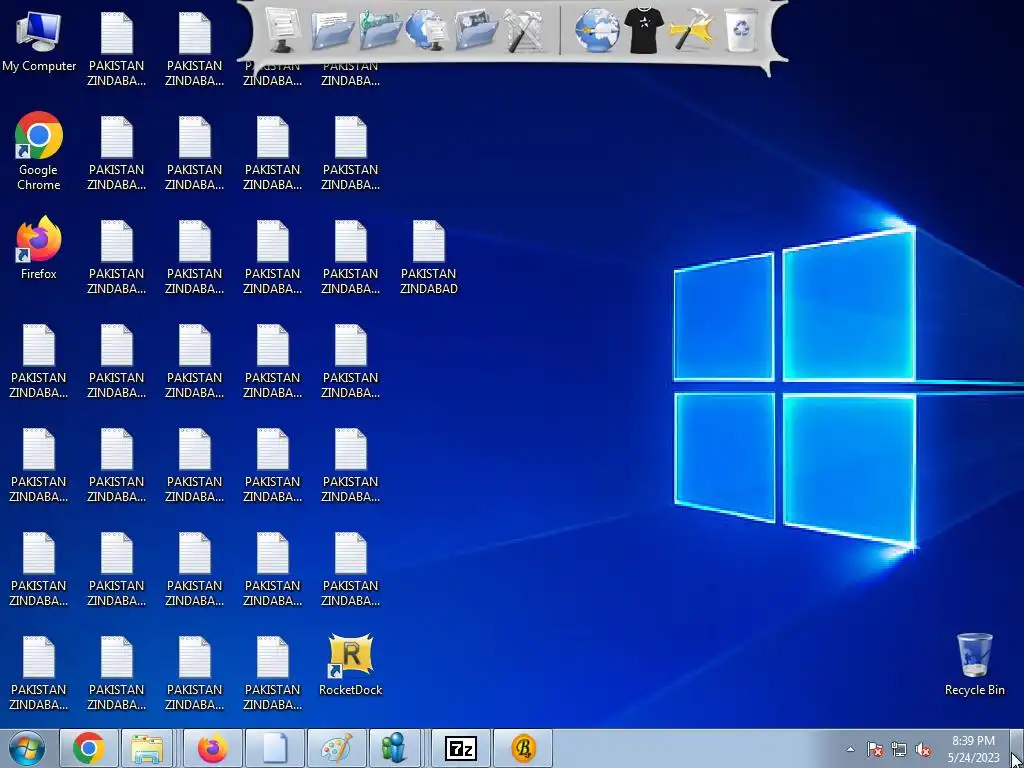Select the Recycle Bin on the desktop
The width and height of the screenshot is (1024, 768).
(974, 665)
